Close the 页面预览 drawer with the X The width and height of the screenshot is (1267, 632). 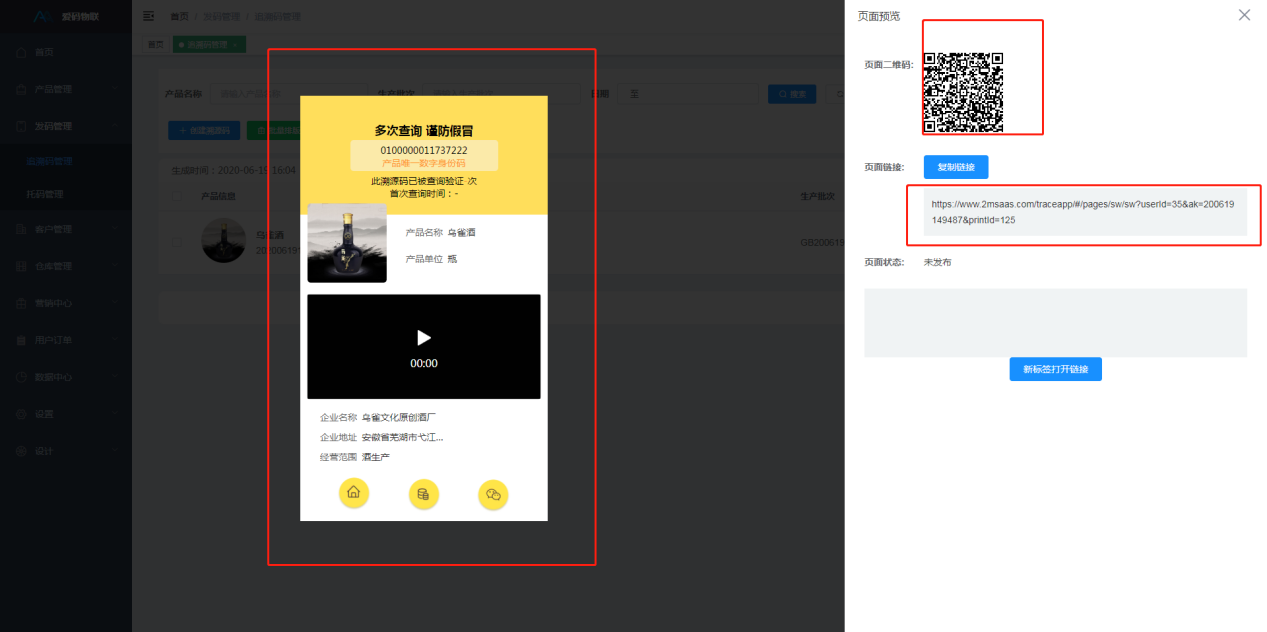(x=1244, y=15)
